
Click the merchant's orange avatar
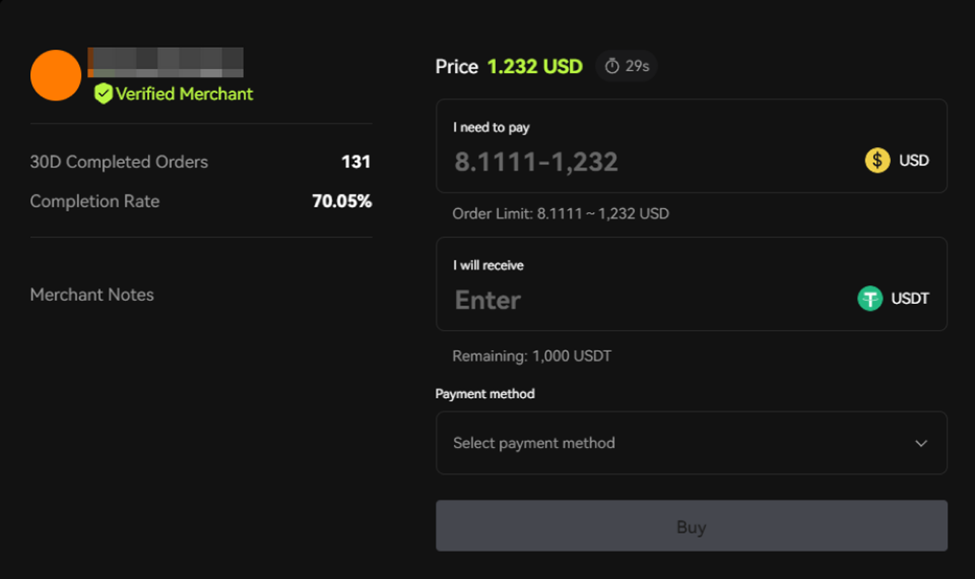[x=55, y=75]
